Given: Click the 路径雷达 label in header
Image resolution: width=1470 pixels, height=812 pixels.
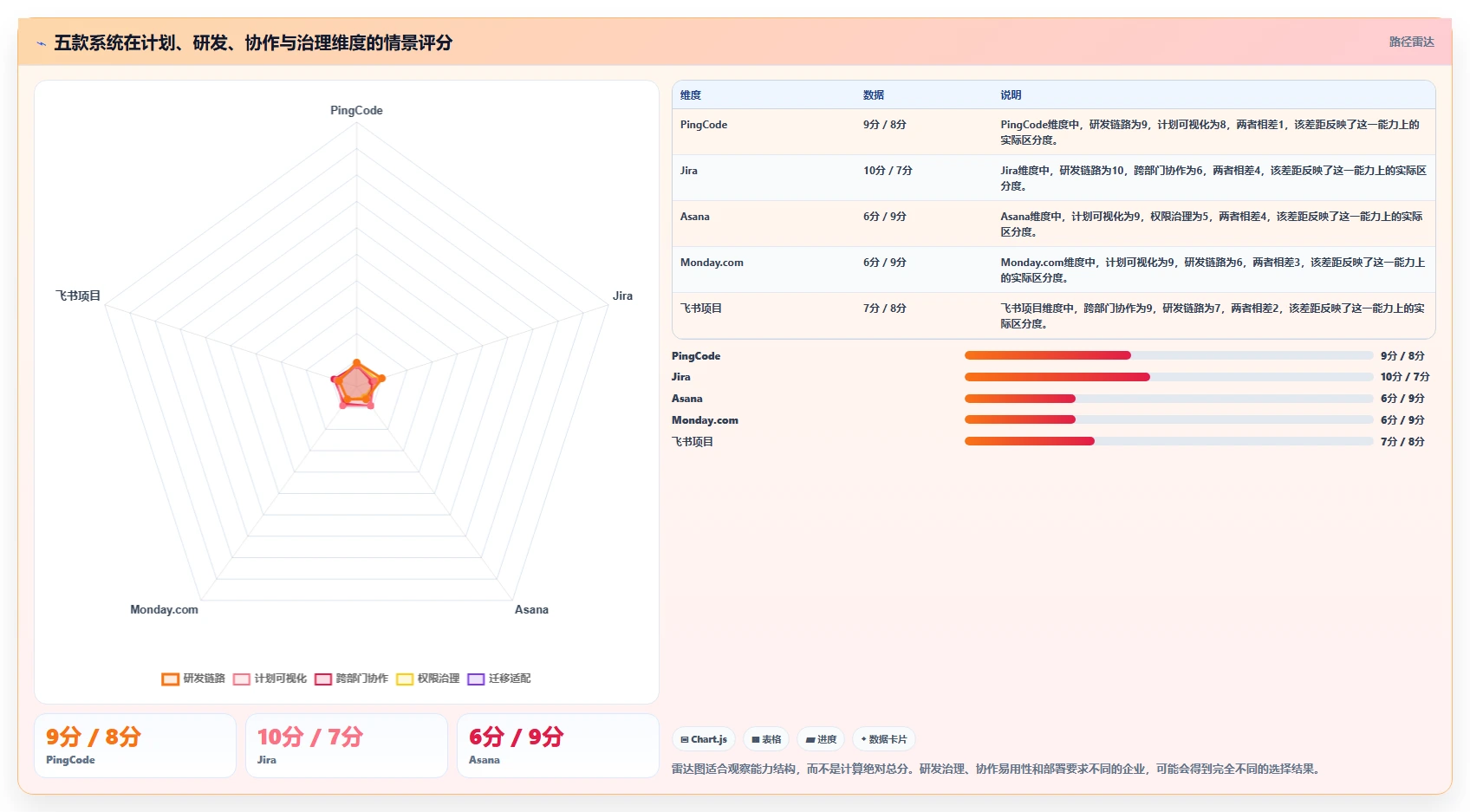Looking at the screenshot, I should coord(1411,42).
